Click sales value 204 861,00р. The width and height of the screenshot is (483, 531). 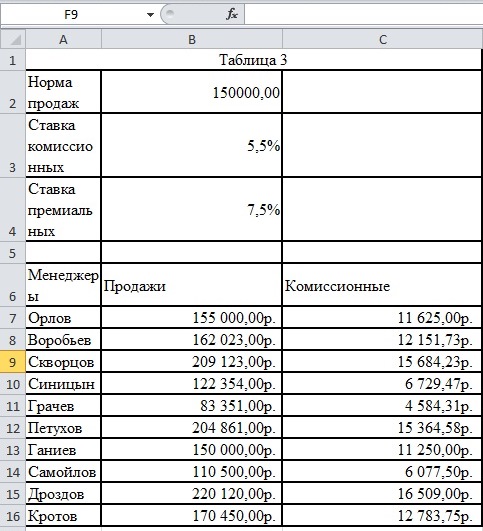coord(191,428)
